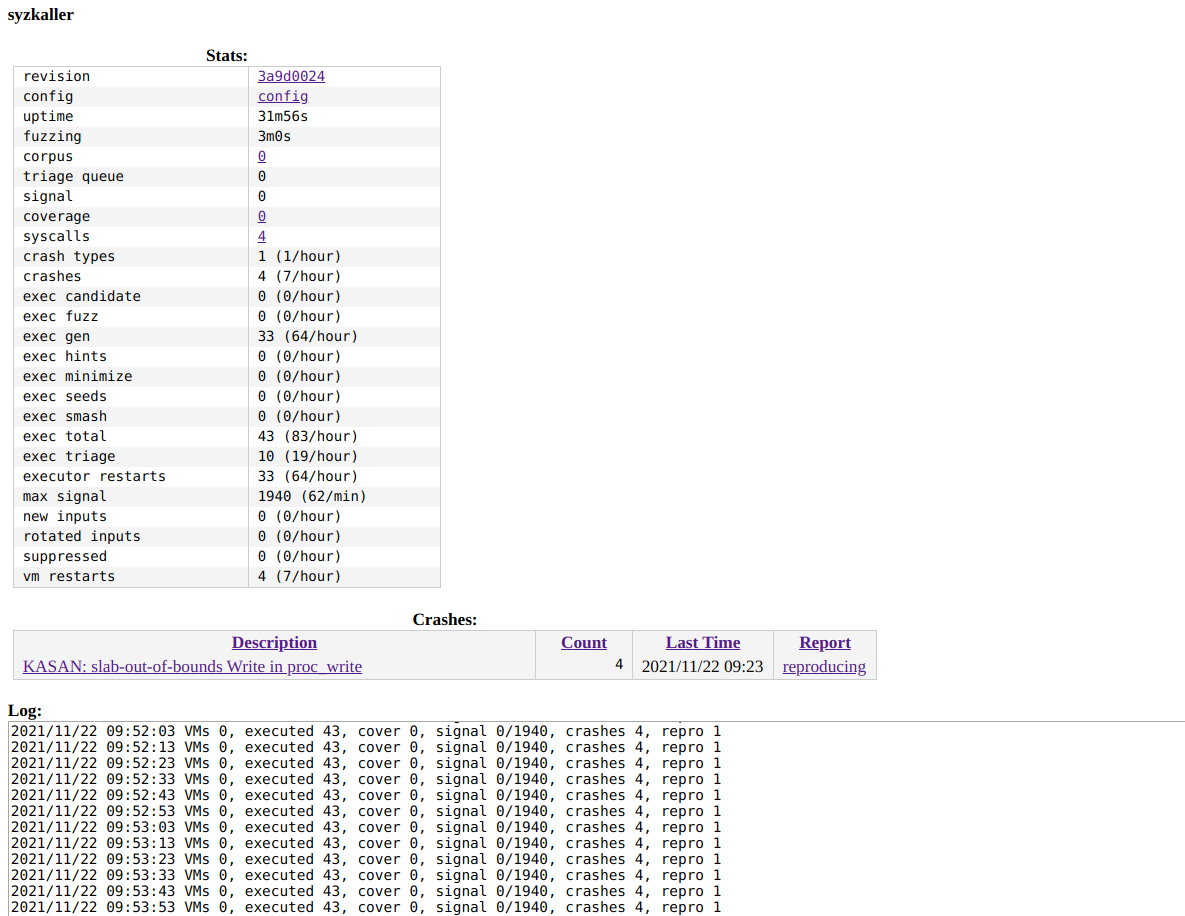Click the log line timestamped 09:52:03
This screenshot has width=1185, height=916.
(x=365, y=731)
